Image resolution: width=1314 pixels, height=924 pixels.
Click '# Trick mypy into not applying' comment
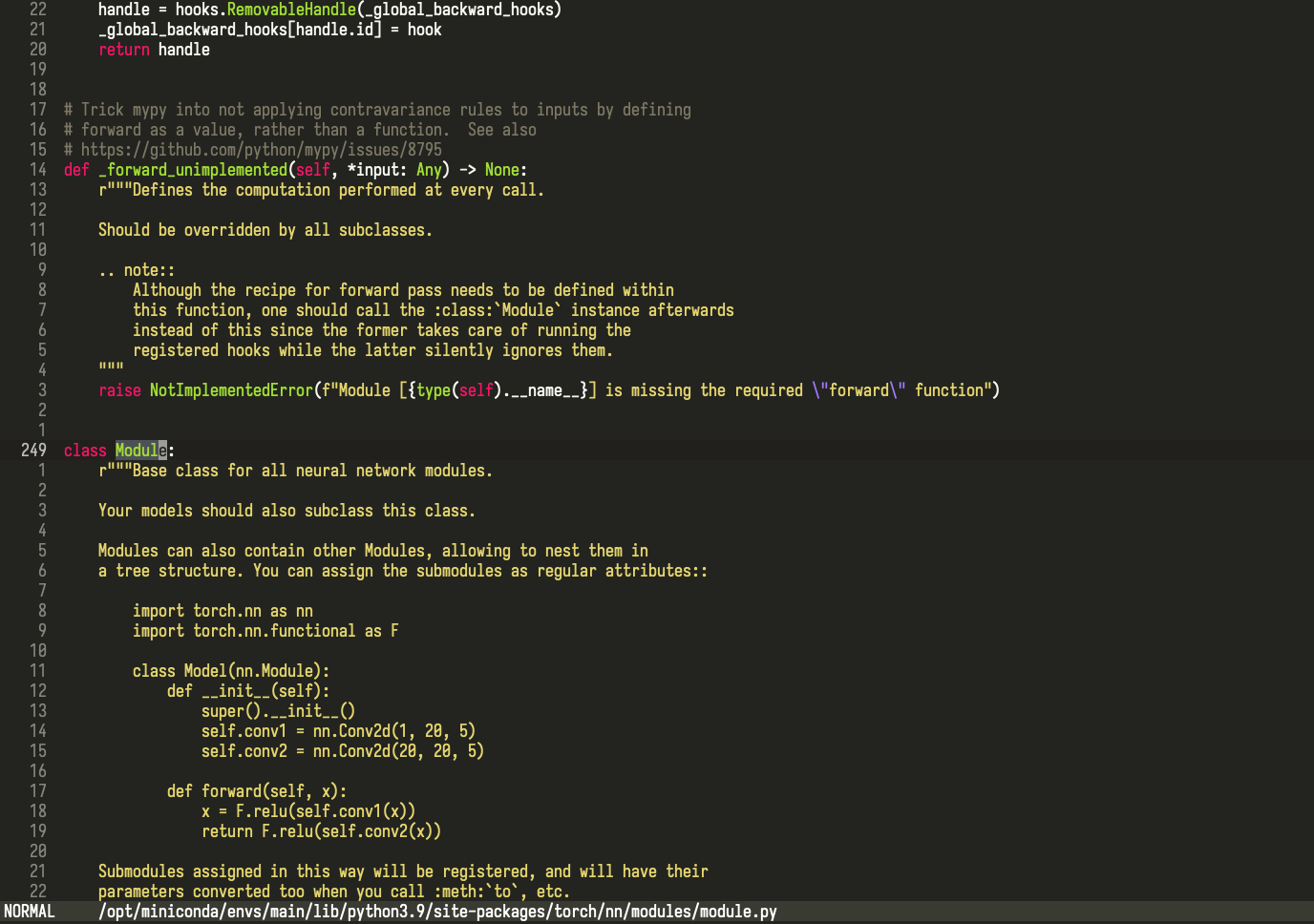377,110
